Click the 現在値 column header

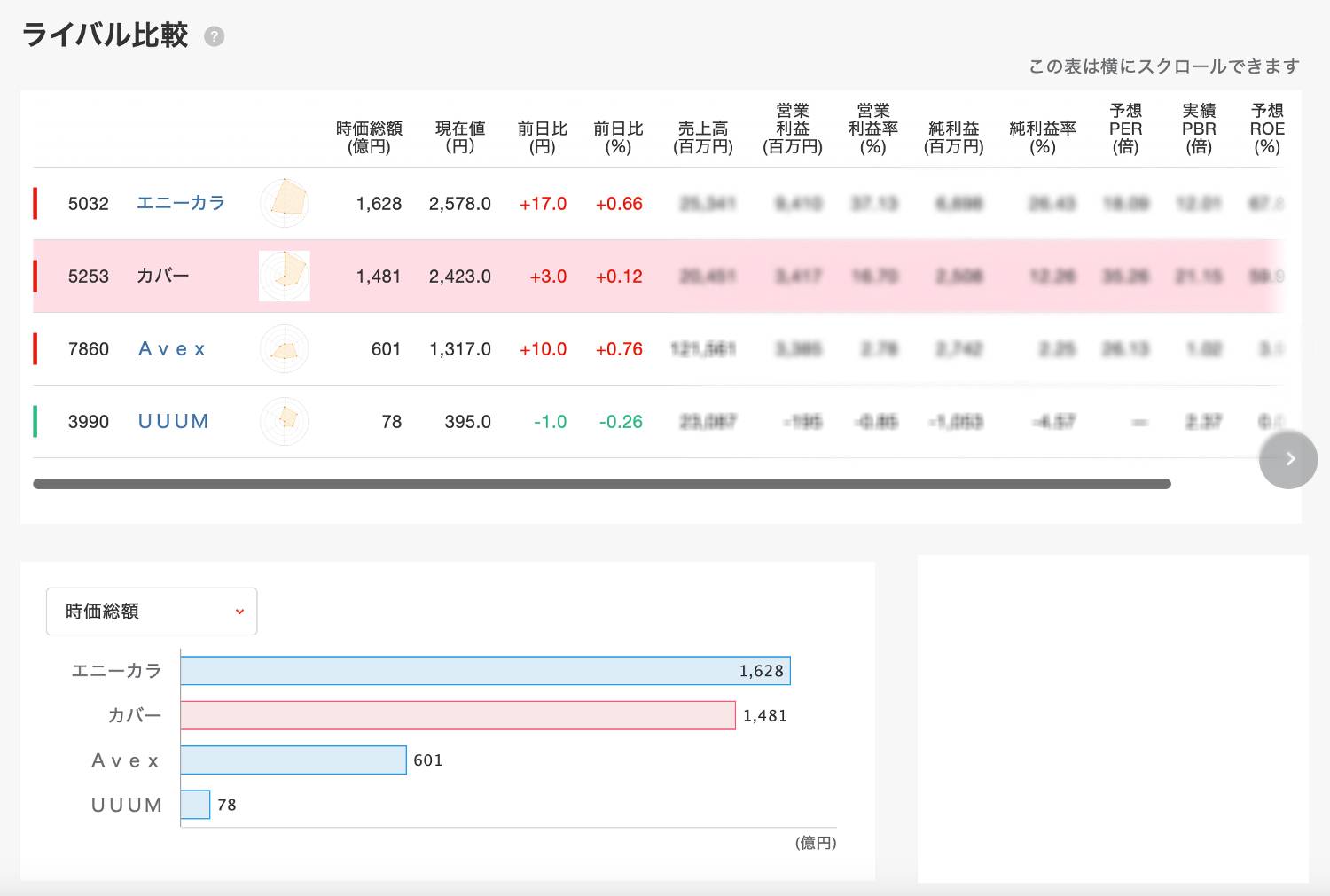[459, 137]
